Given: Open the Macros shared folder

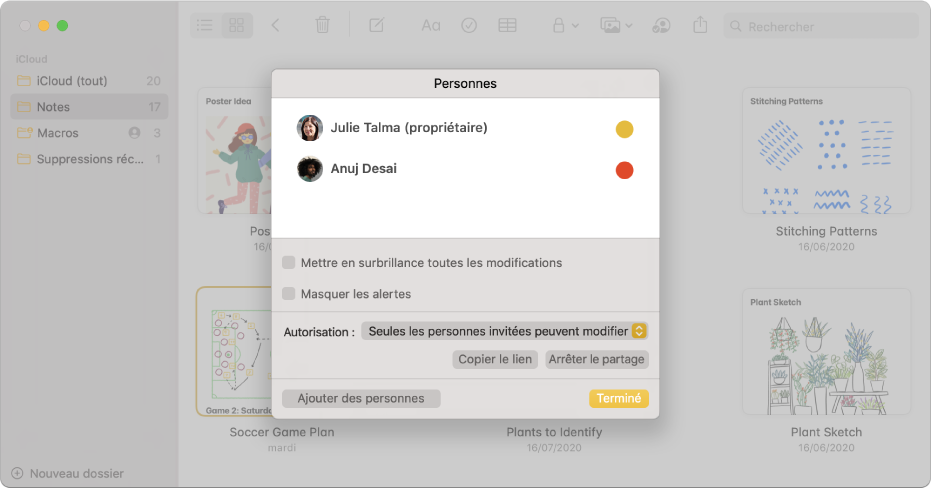Looking at the screenshot, I should point(89,133).
